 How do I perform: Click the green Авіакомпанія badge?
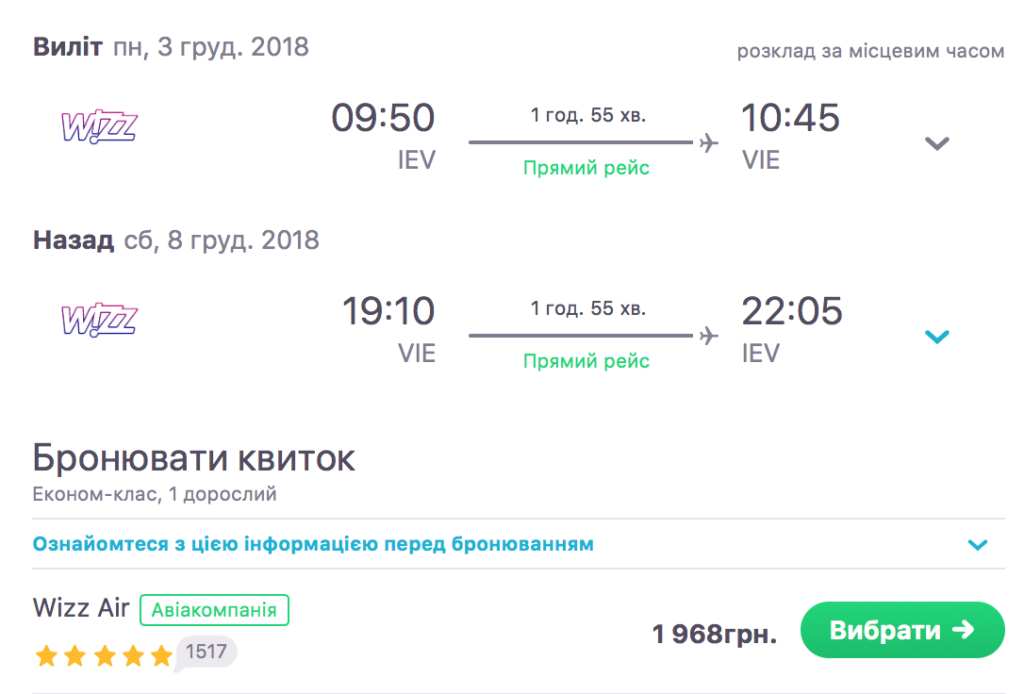click(214, 609)
